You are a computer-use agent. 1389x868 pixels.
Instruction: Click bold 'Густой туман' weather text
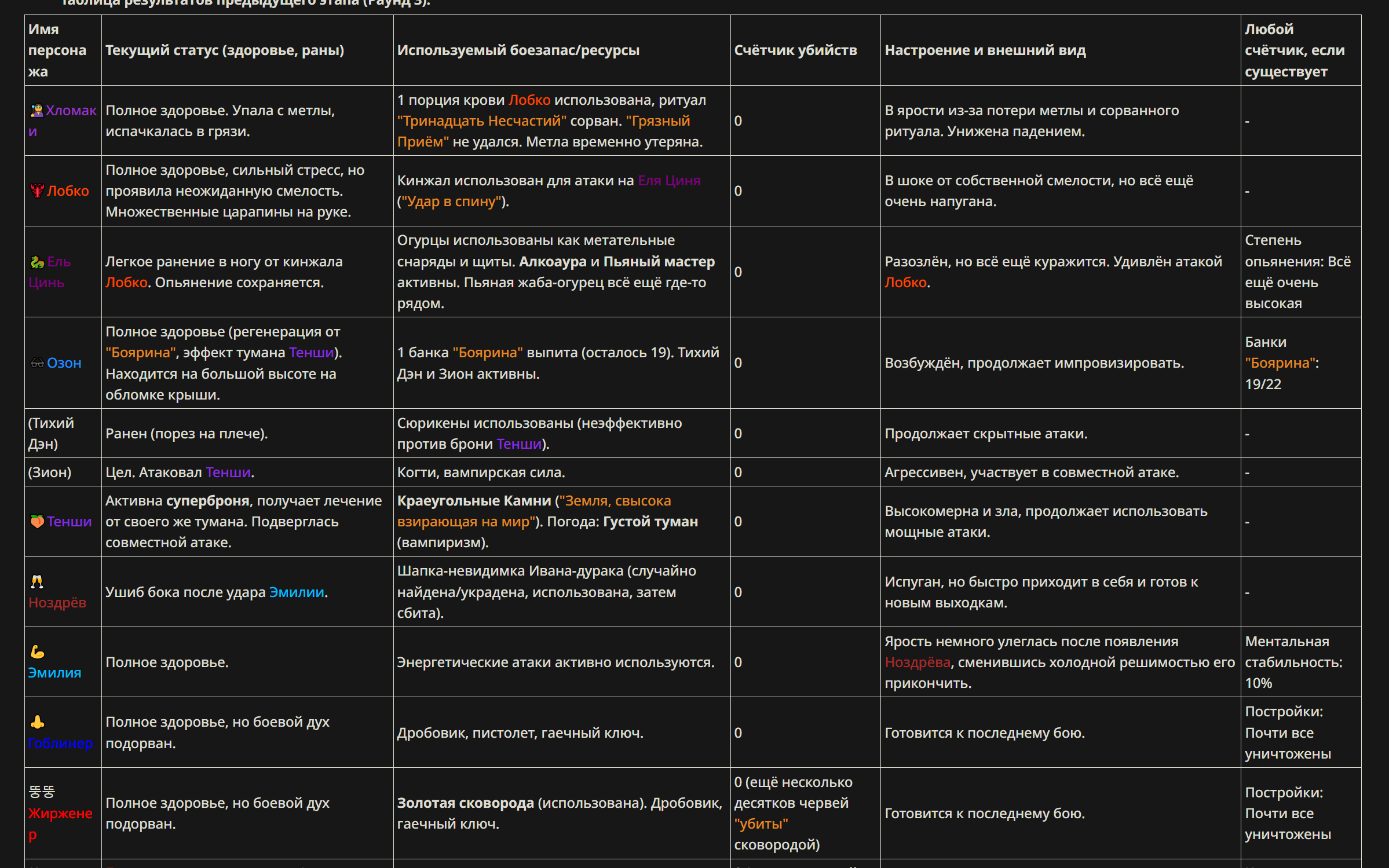(650, 522)
